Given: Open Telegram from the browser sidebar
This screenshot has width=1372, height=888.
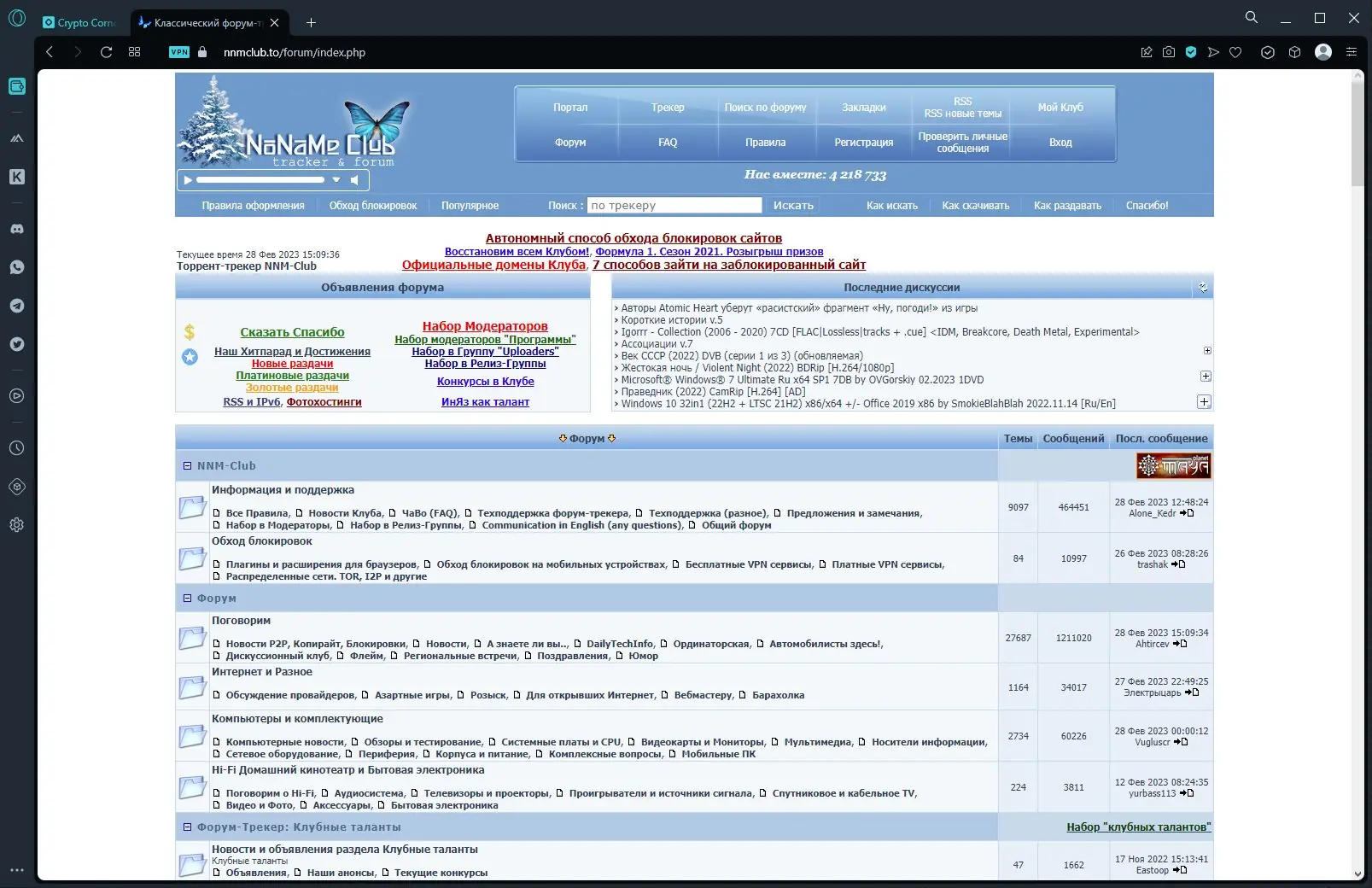Looking at the screenshot, I should (x=17, y=306).
